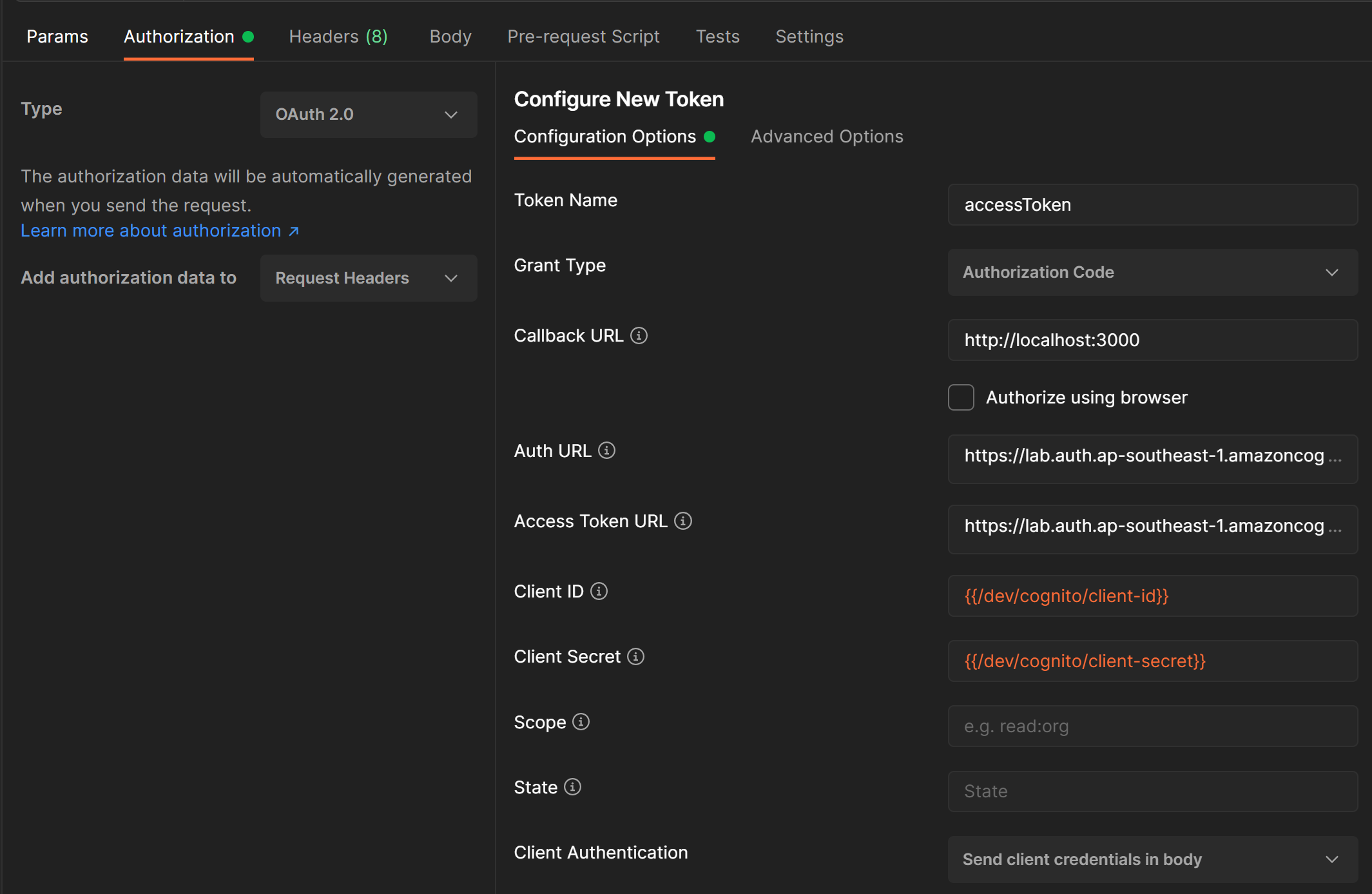The width and height of the screenshot is (1372, 894).
Task: Select the Configuration Options tab
Action: tap(614, 137)
